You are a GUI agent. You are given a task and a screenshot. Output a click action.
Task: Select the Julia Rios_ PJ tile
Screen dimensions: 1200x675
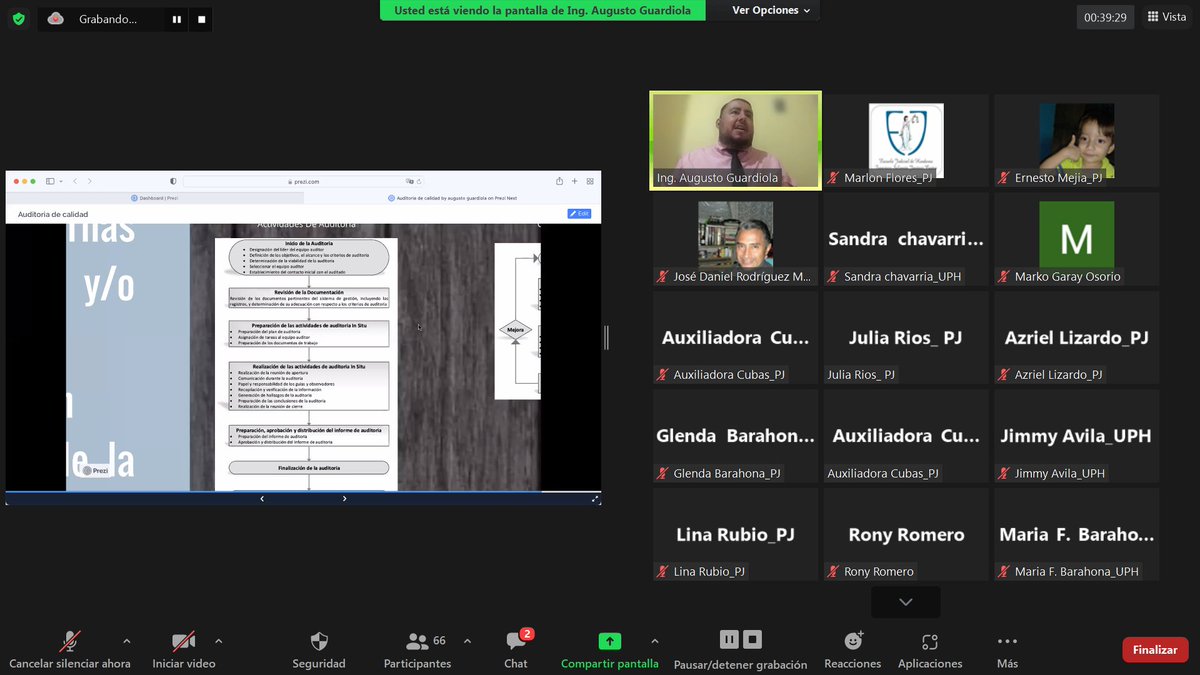coord(906,337)
